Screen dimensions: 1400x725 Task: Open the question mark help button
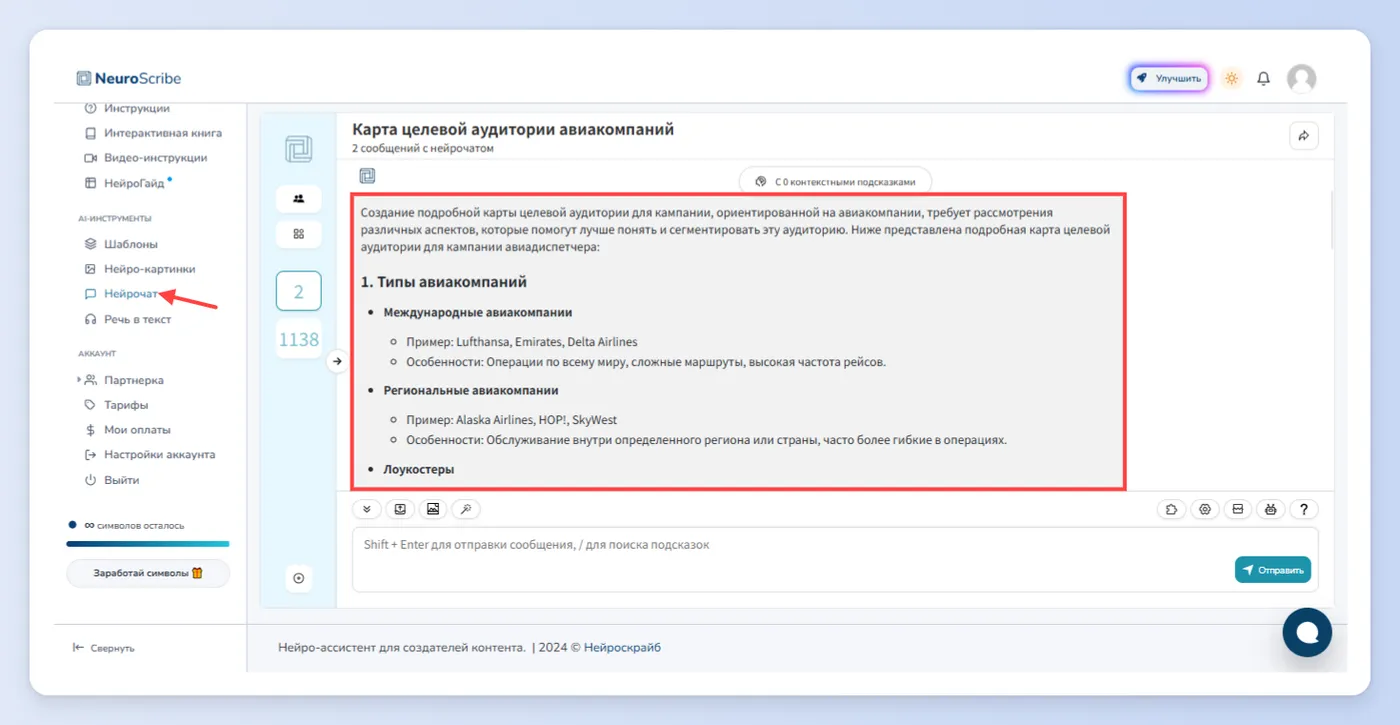(1304, 509)
